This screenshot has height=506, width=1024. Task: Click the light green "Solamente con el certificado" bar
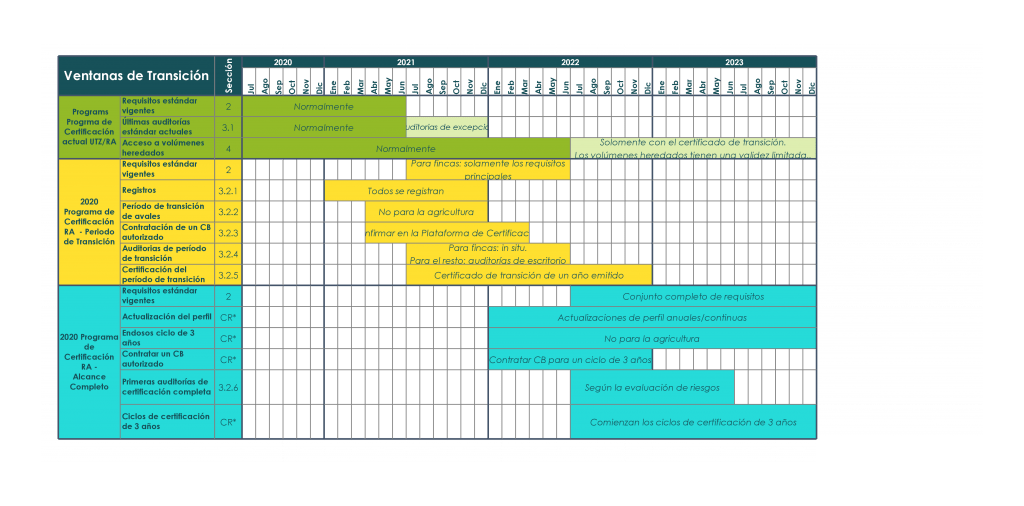point(692,148)
